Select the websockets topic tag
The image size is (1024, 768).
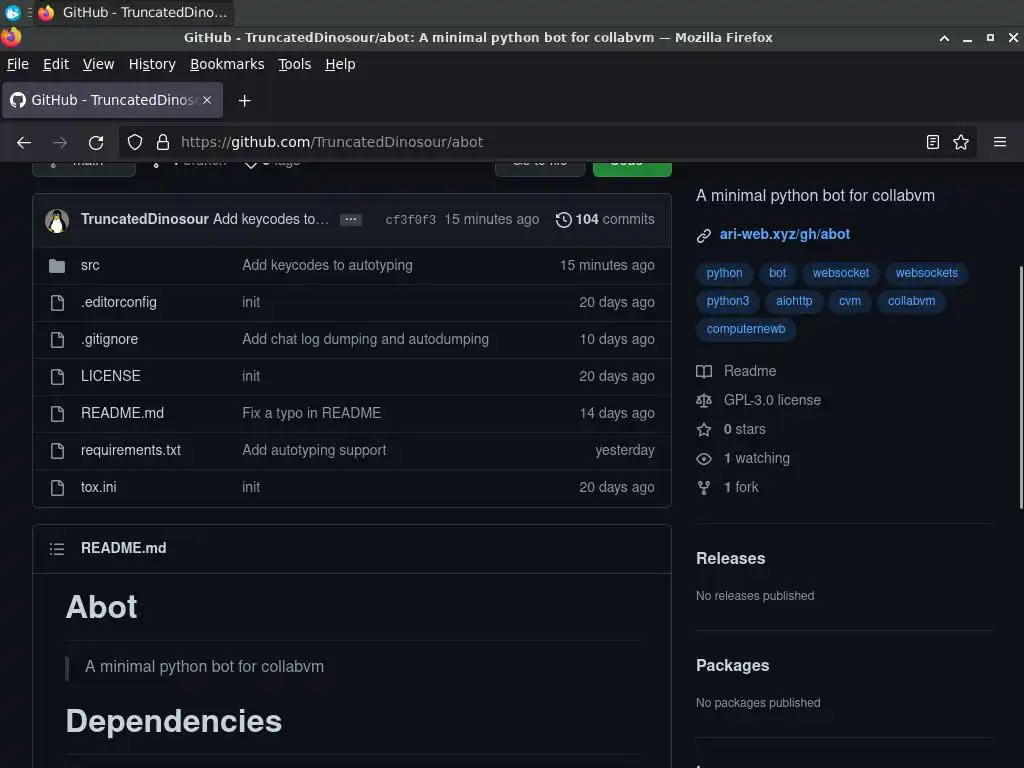click(926, 273)
